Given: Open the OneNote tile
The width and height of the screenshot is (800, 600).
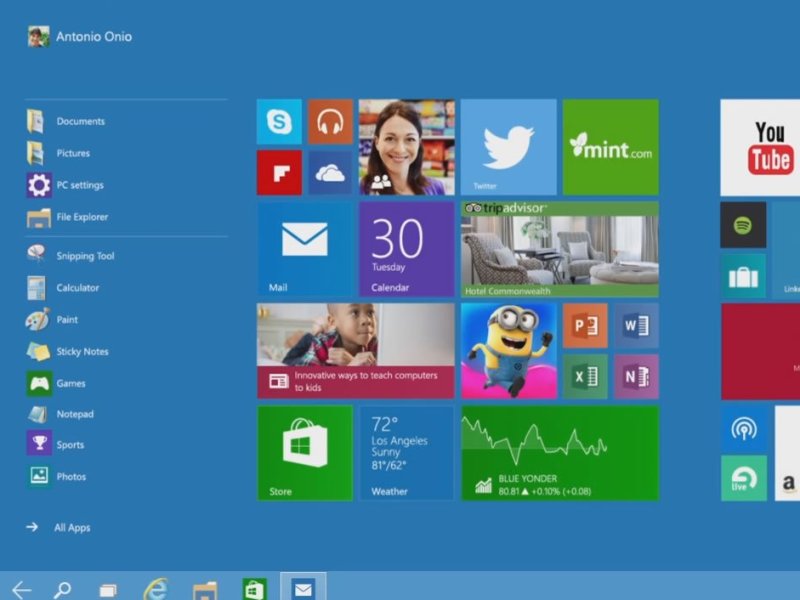Looking at the screenshot, I should point(636,377).
